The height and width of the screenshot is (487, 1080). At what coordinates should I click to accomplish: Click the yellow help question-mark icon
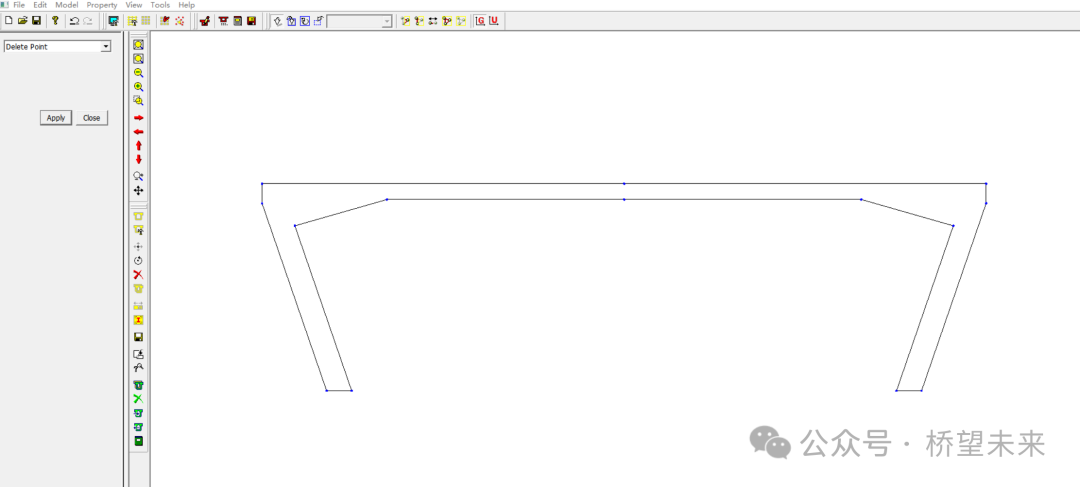pos(55,21)
